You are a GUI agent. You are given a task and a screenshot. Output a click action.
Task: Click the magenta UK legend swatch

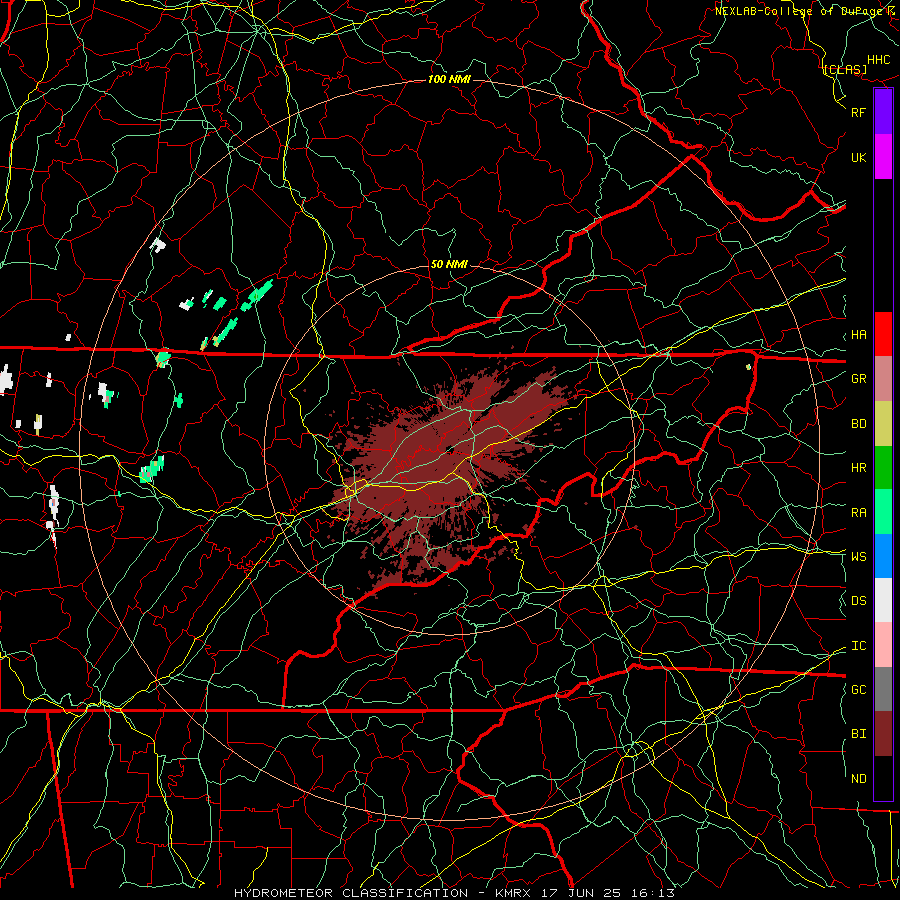click(x=883, y=157)
